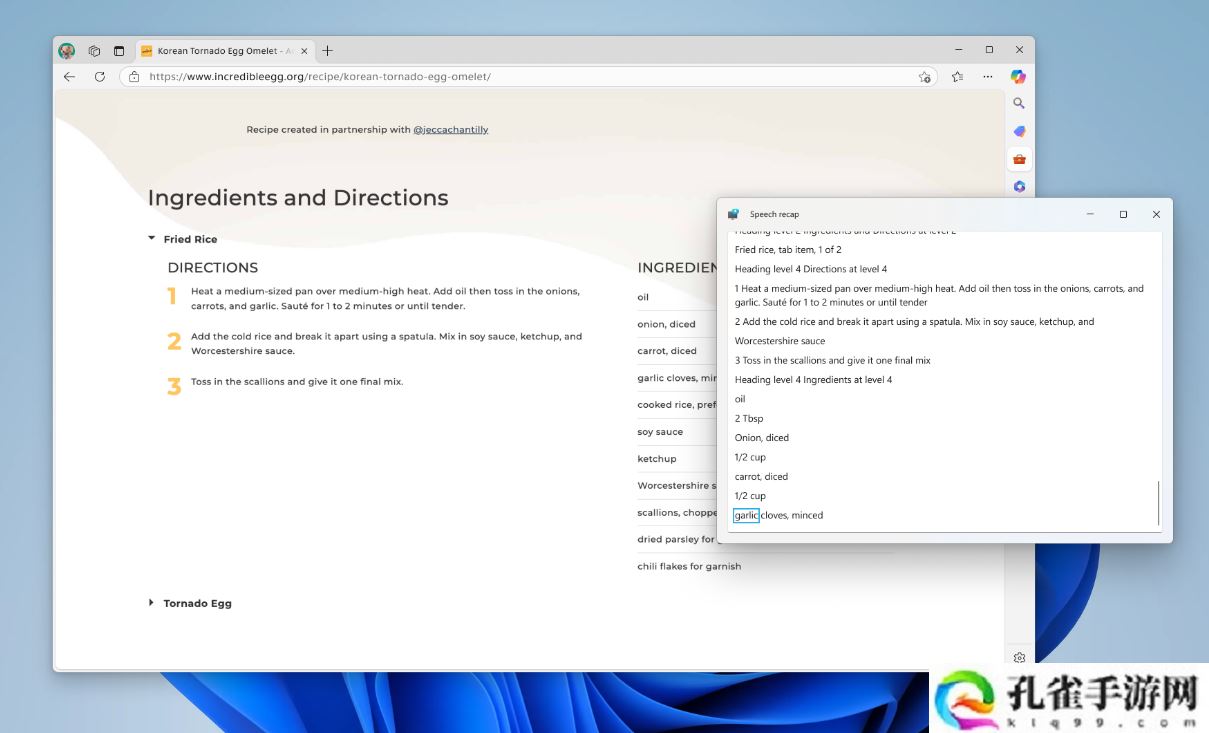The image size is (1209, 733).
Task: Select the Korean Tornado Egg Omelet tab
Action: coord(224,51)
